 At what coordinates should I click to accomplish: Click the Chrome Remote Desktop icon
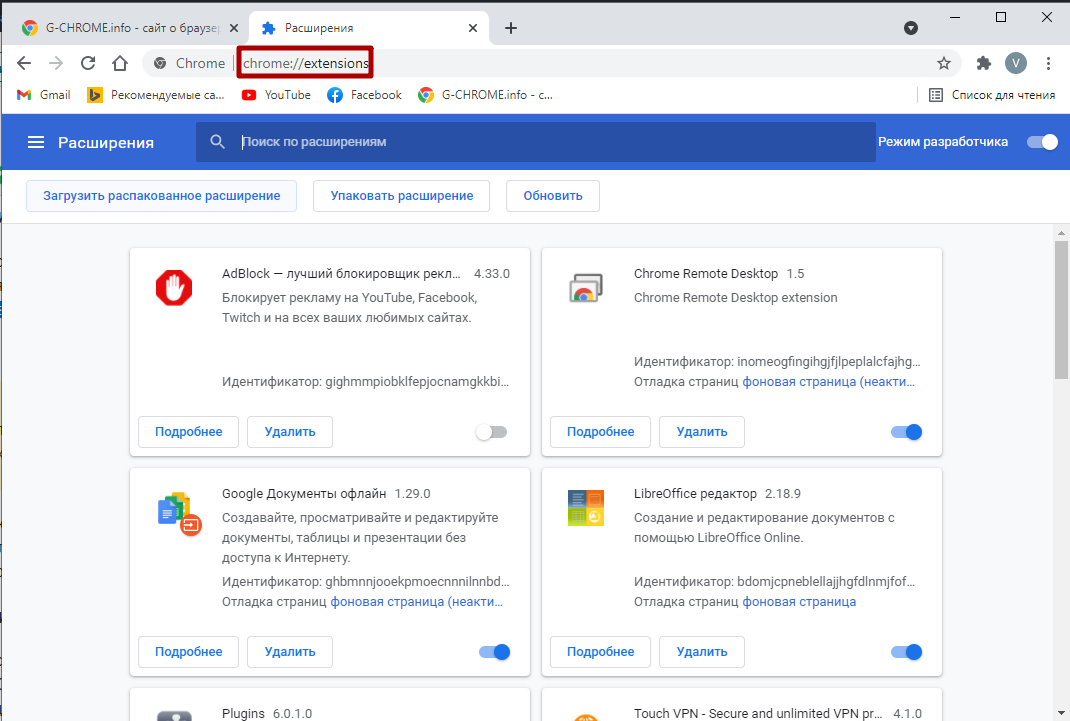pos(586,287)
